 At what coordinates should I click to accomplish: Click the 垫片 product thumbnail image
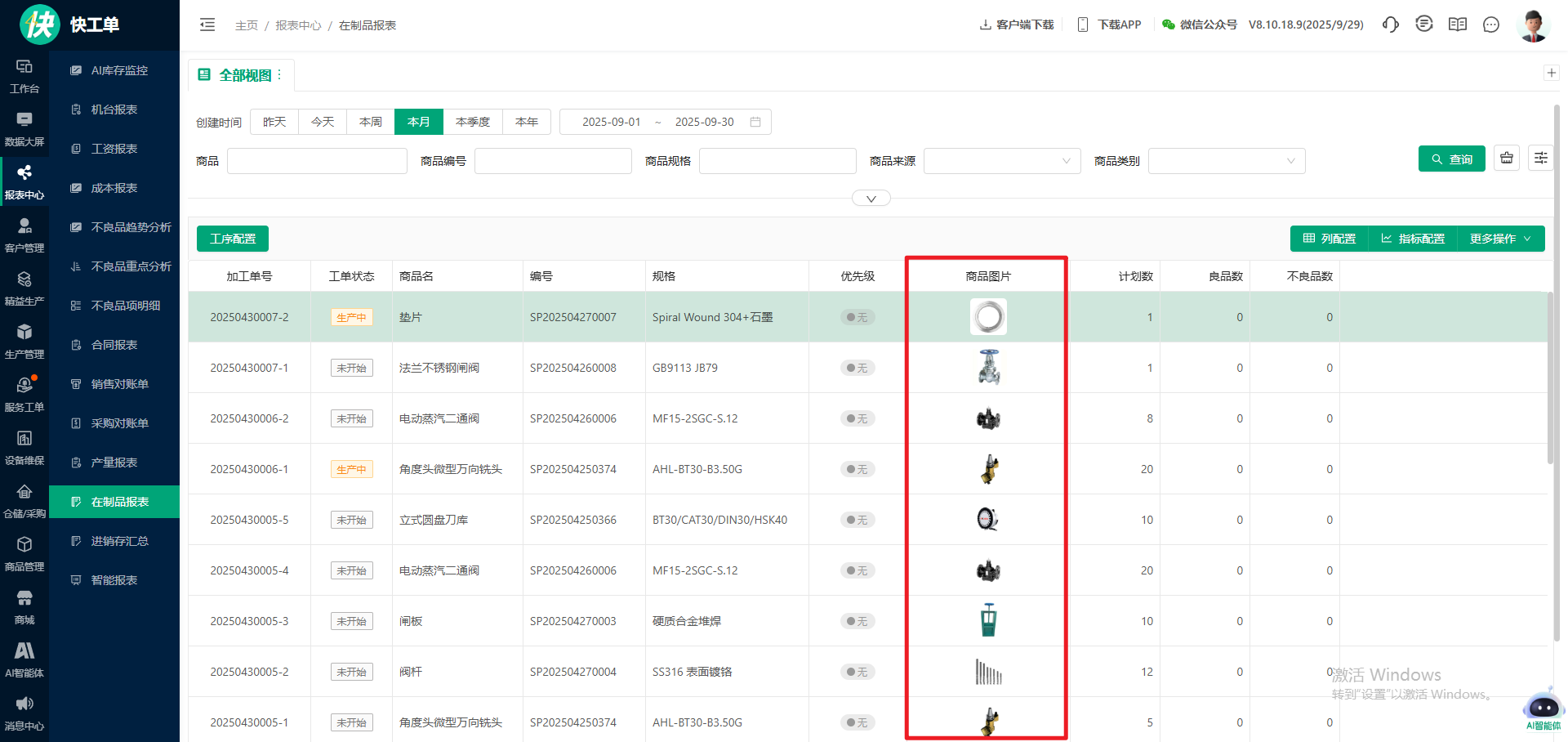click(988, 317)
